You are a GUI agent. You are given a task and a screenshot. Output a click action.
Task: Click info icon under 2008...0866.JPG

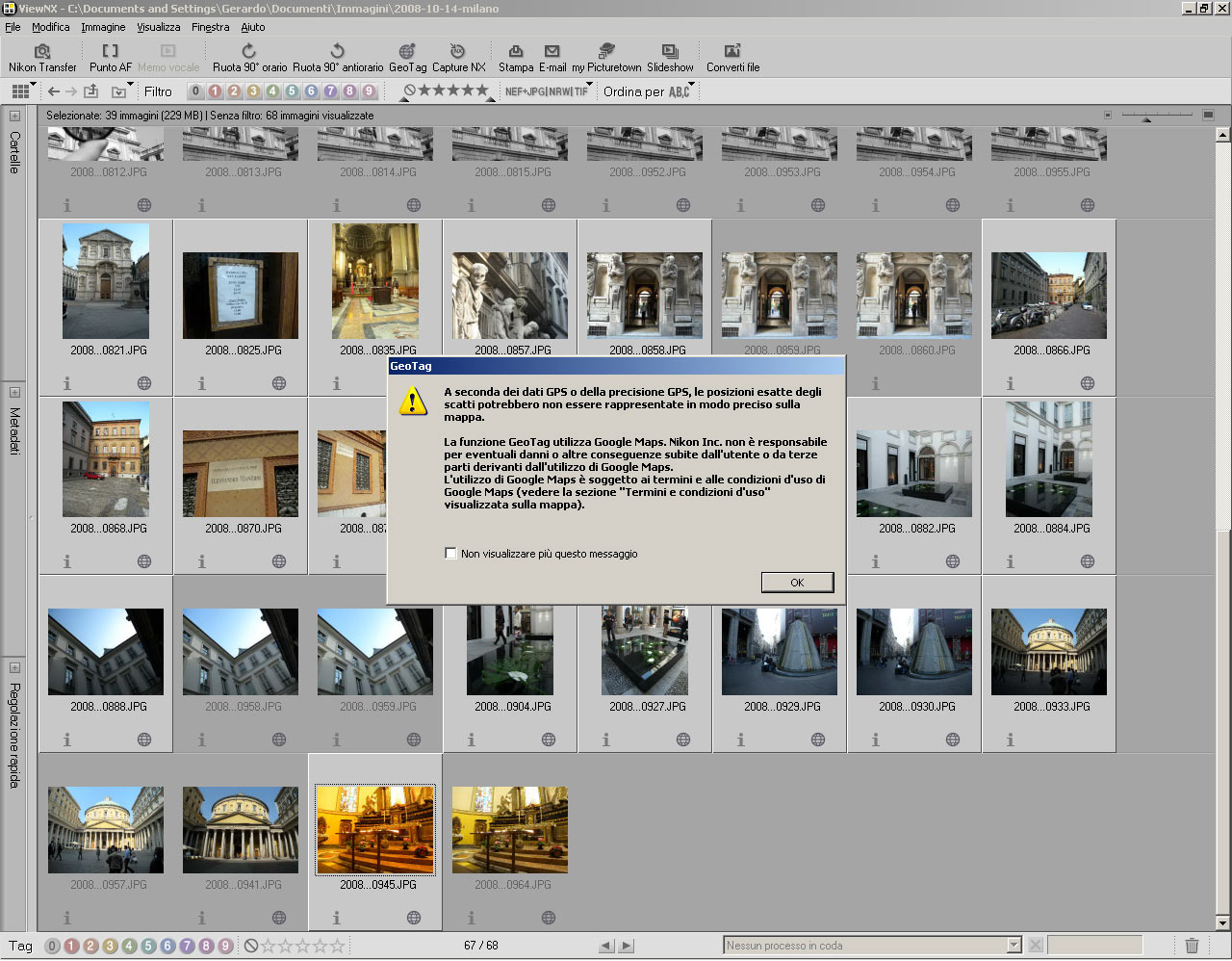[x=1010, y=383]
